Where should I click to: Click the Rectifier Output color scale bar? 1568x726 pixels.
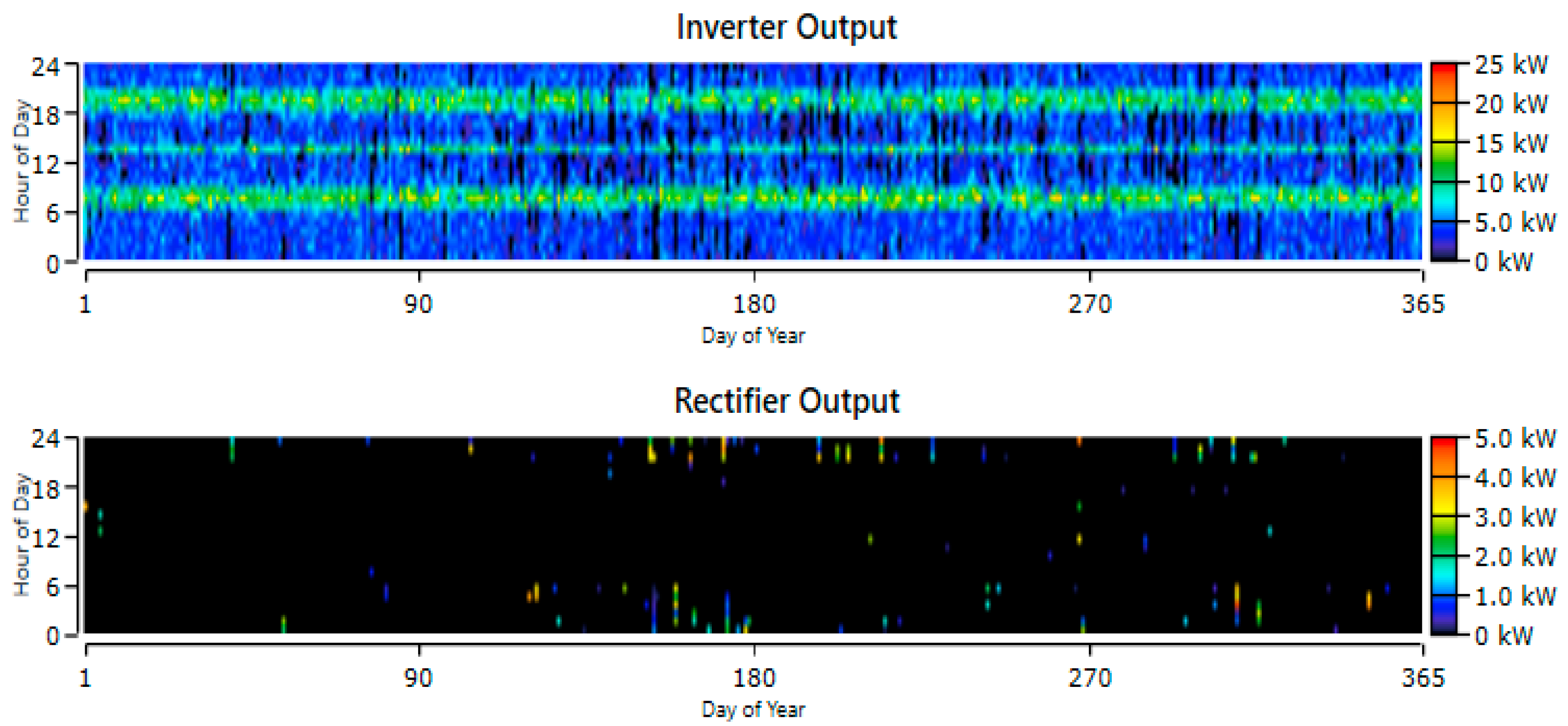(1443, 536)
